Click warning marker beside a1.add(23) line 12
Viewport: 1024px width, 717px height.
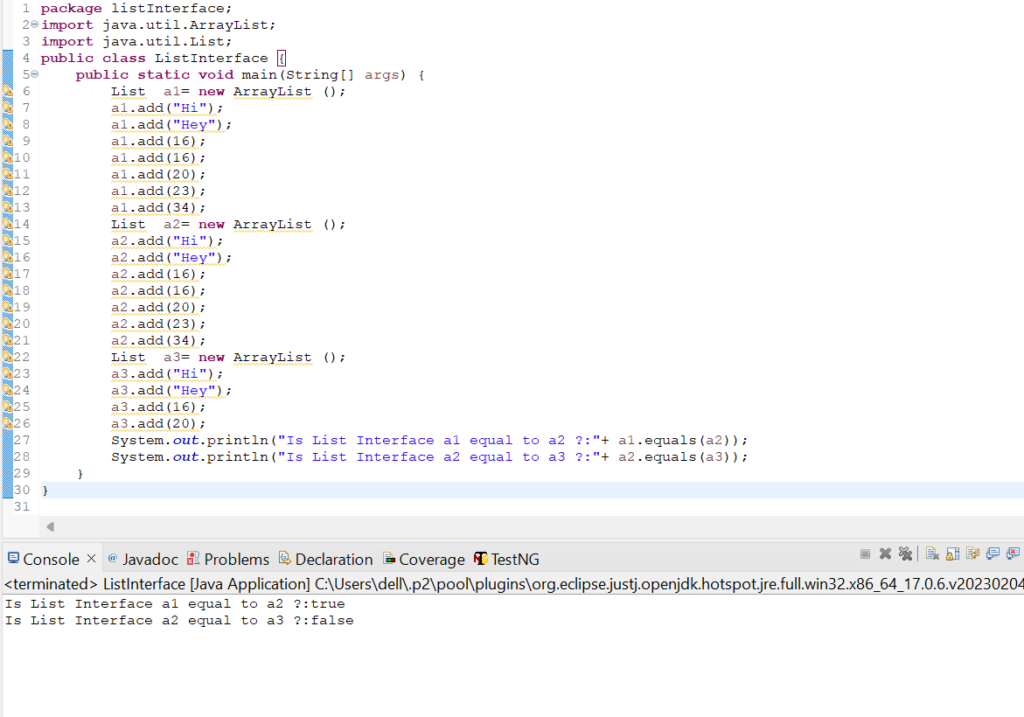(x=8, y=191)
